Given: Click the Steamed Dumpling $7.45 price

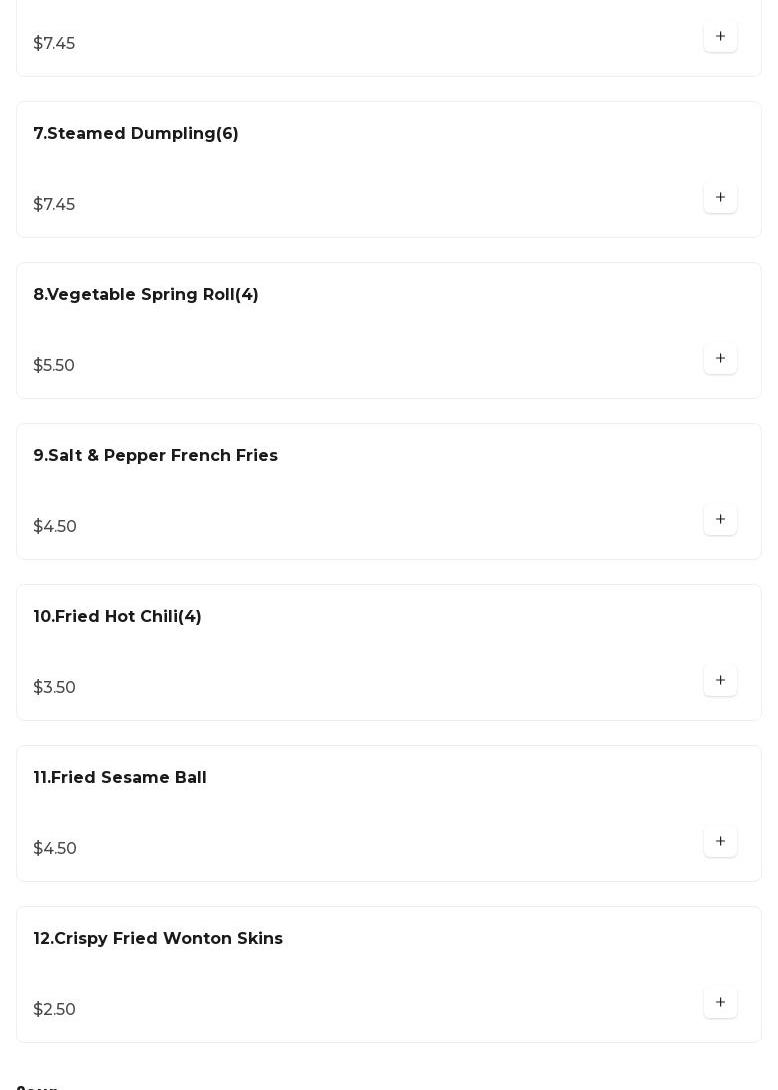Looking at the screenshot, I should (x=54, y=205).
